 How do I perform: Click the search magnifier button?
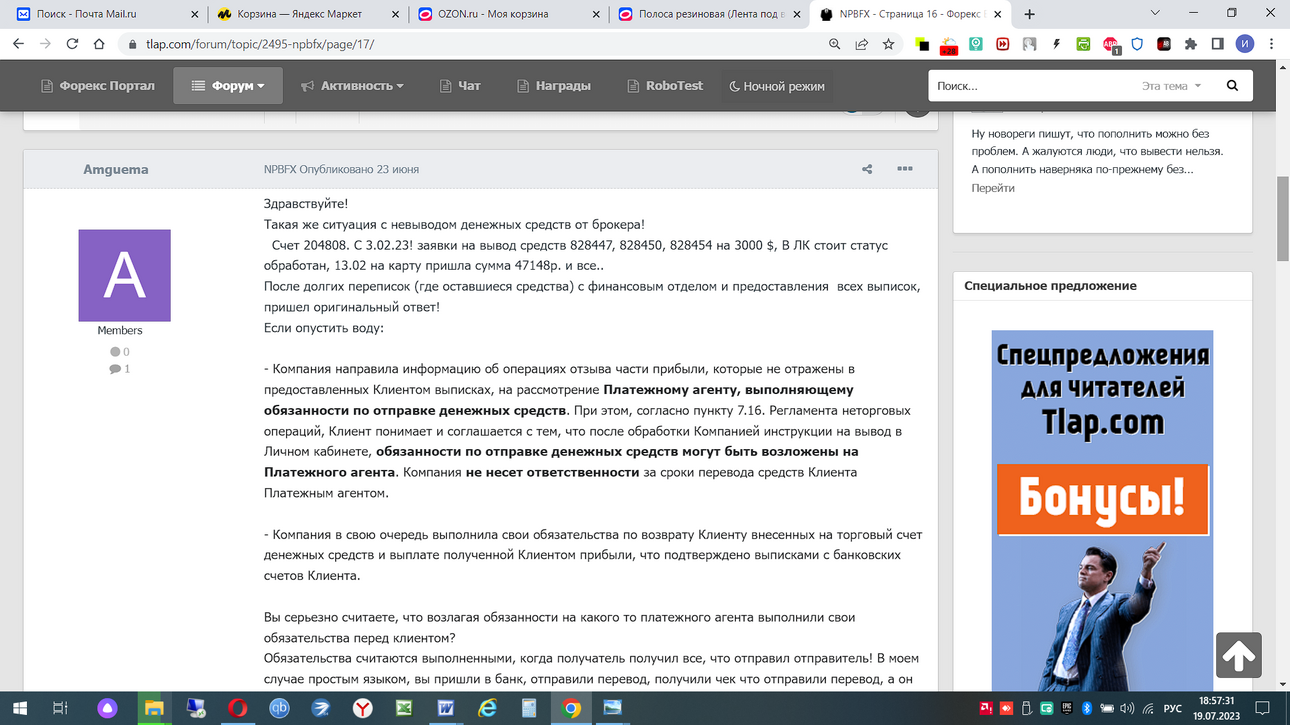coord(1232,86)
